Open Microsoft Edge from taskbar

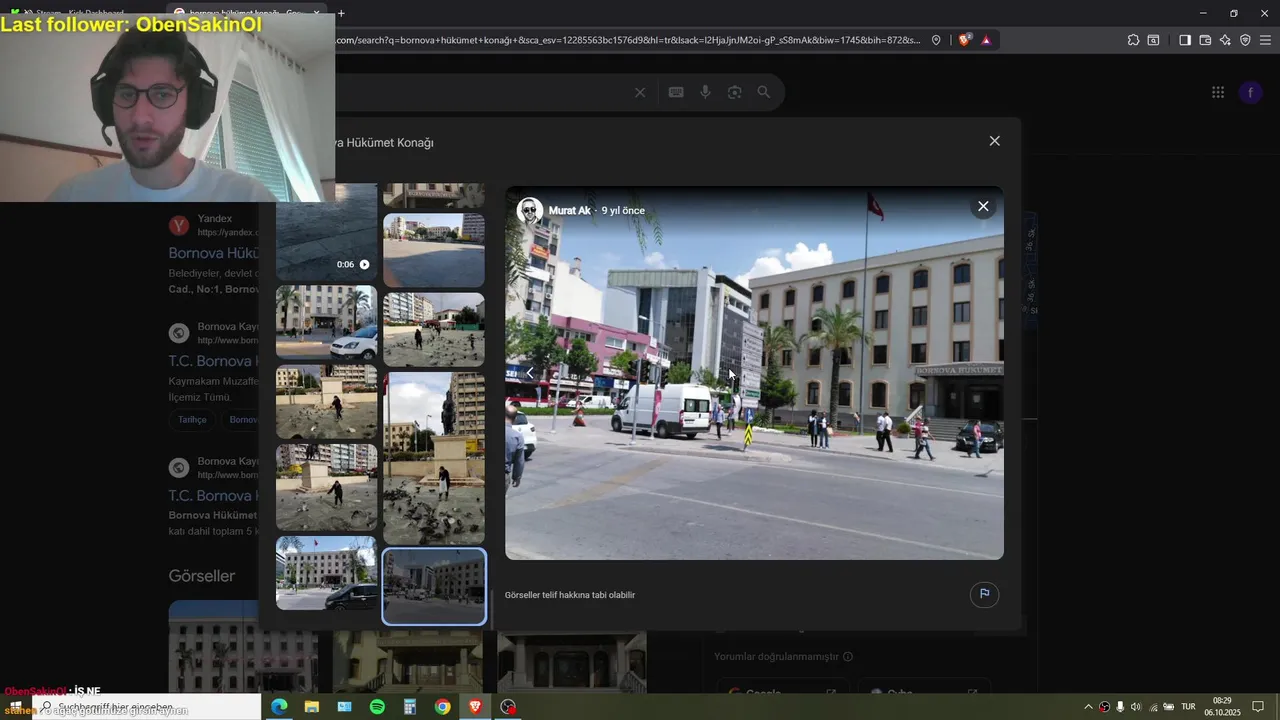click(279, 707)
